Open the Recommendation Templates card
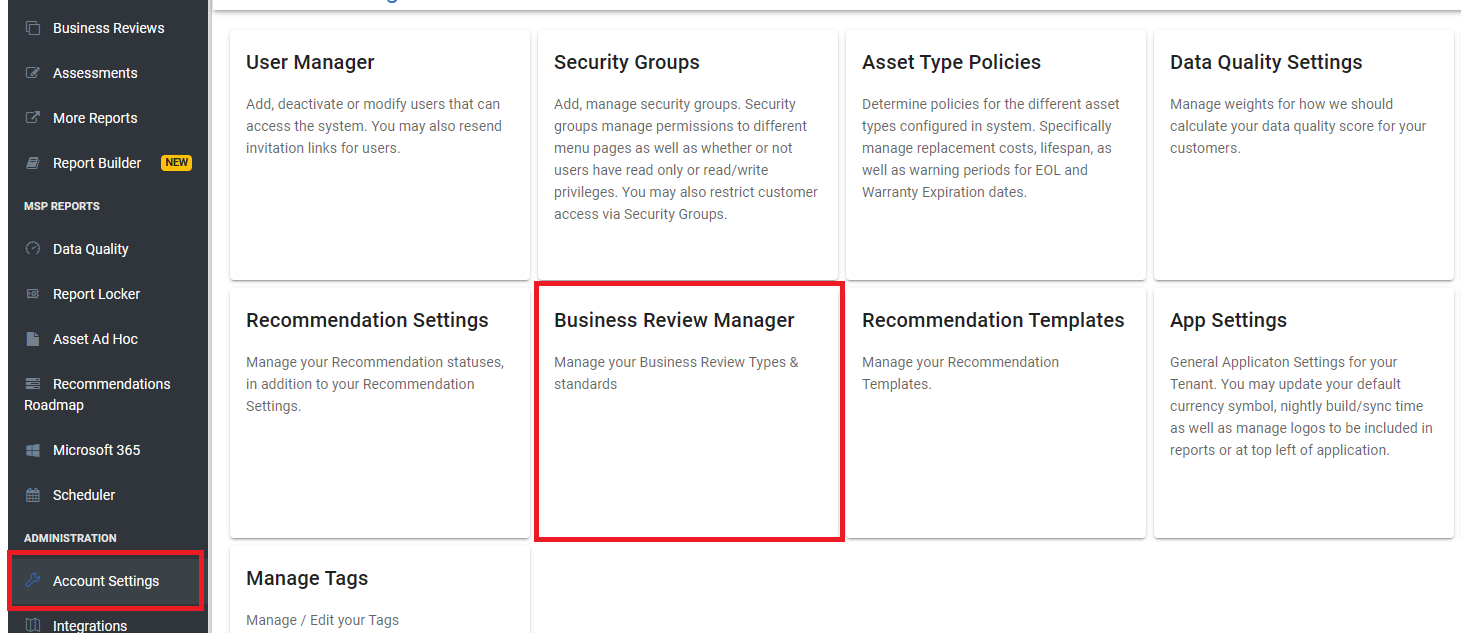 (995, 412)
